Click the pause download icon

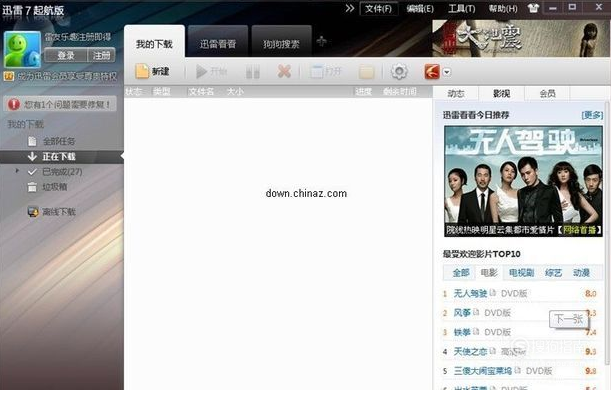(253, 72)
